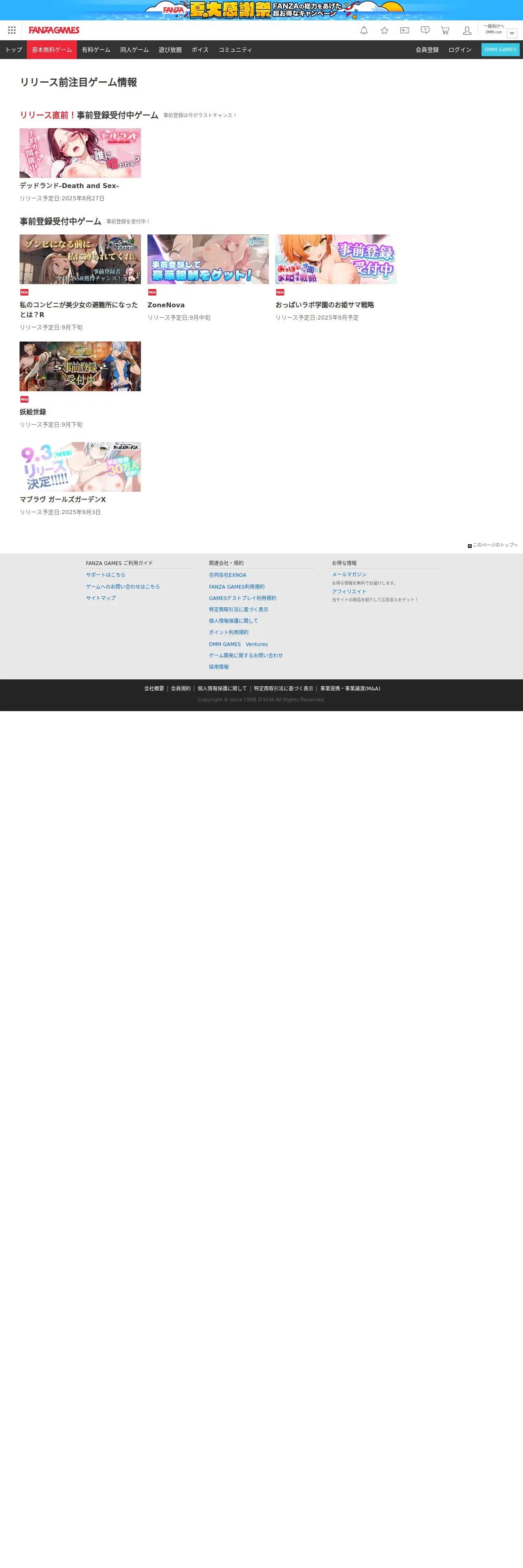Select the 有料ゲーム menu tab
This screenshot has width=523, height=1568.
[x=96, y=50]
